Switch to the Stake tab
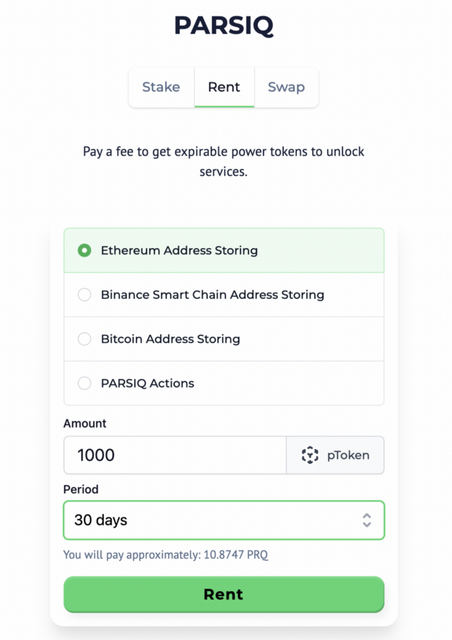This screenshot has width=452, height=640. pyautogui.click(x=161, y=87)
